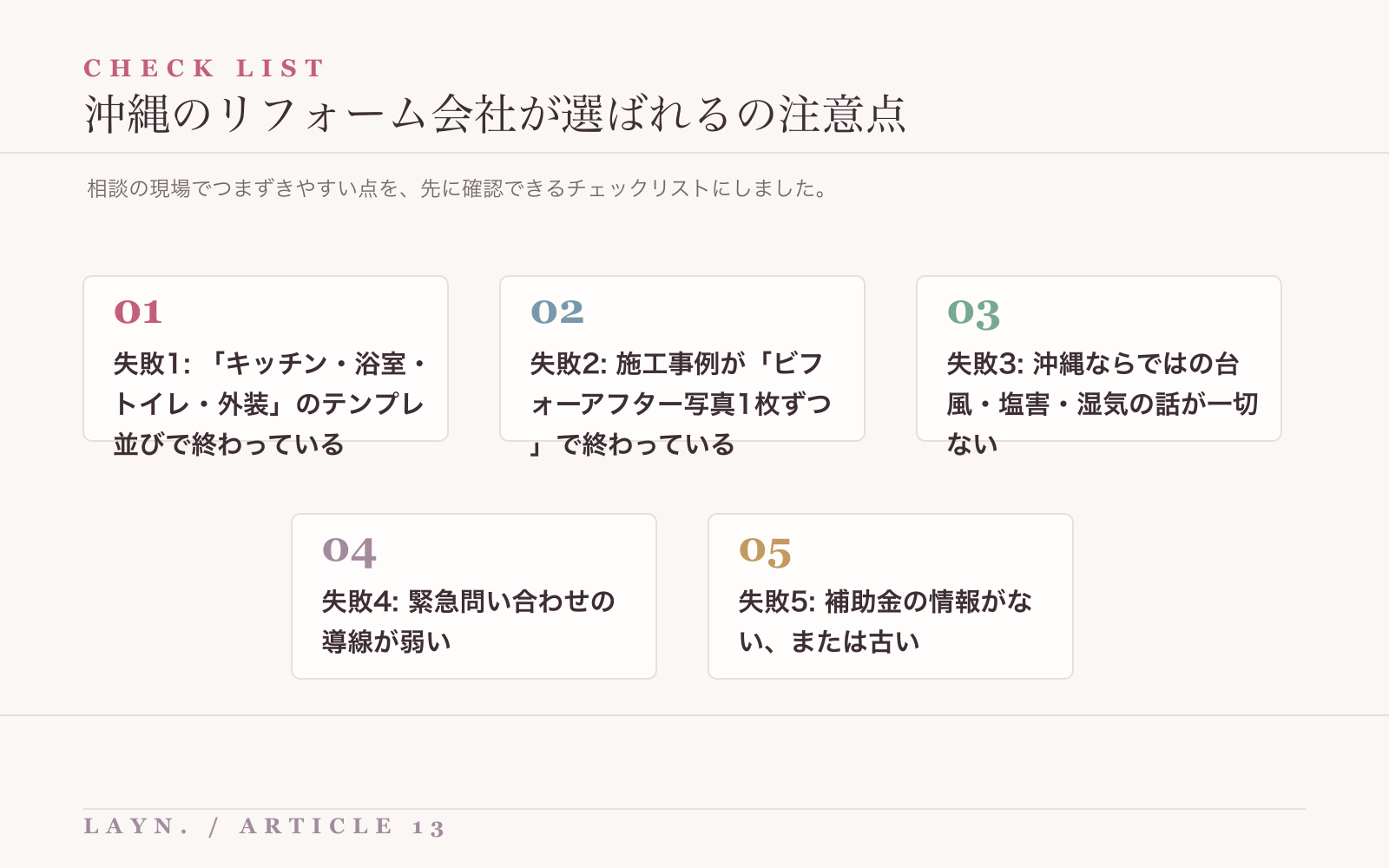
Task: Click the footer text LAYN. / ARTICLE 13
Action: coord(265,826)
